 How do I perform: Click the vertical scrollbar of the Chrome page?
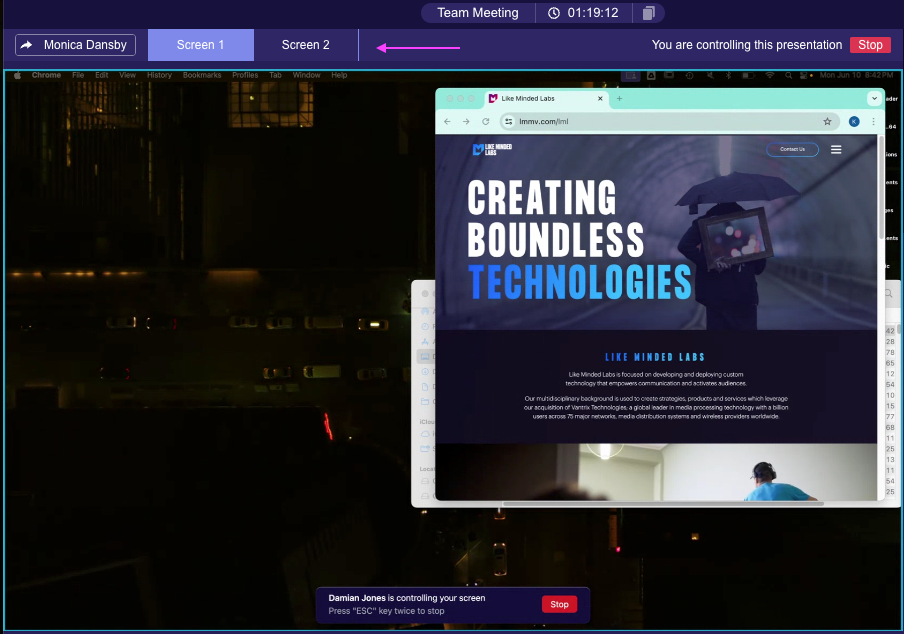881,188
